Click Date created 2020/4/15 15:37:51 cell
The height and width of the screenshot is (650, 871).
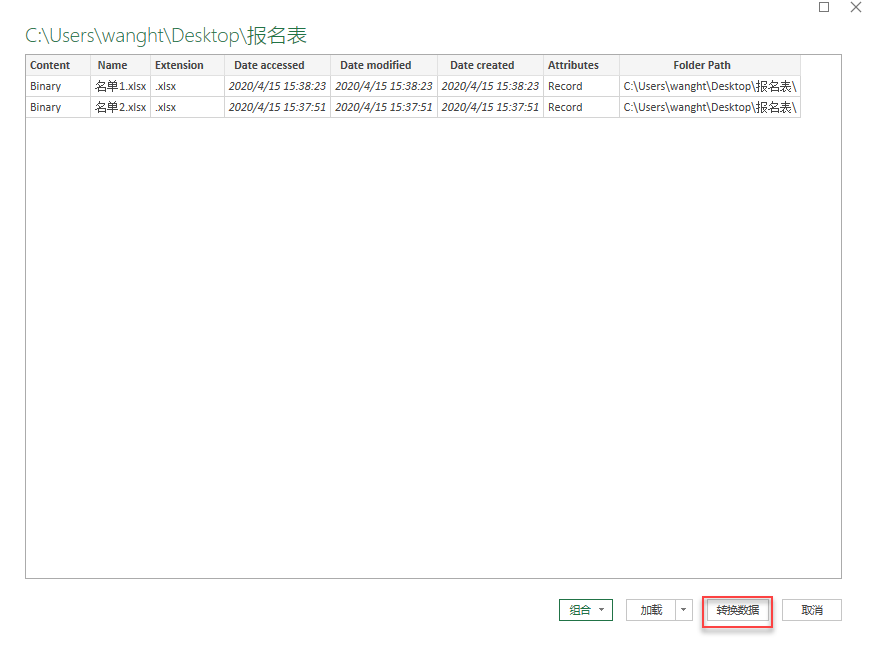tap(490, 107)
